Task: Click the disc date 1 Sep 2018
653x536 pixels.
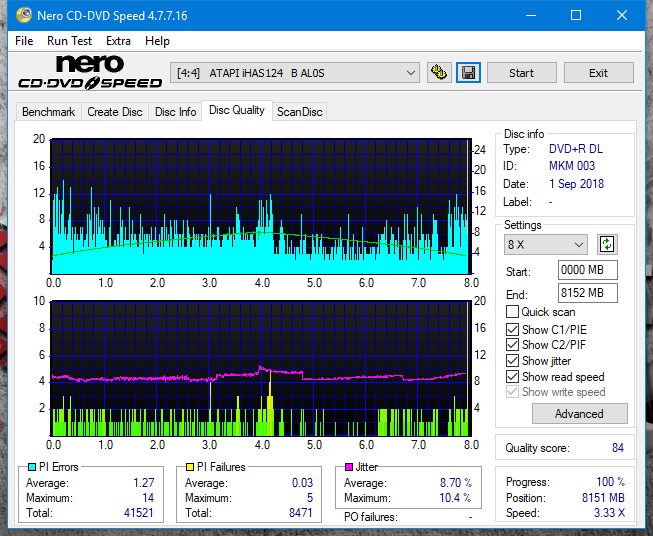Action: 576,184
